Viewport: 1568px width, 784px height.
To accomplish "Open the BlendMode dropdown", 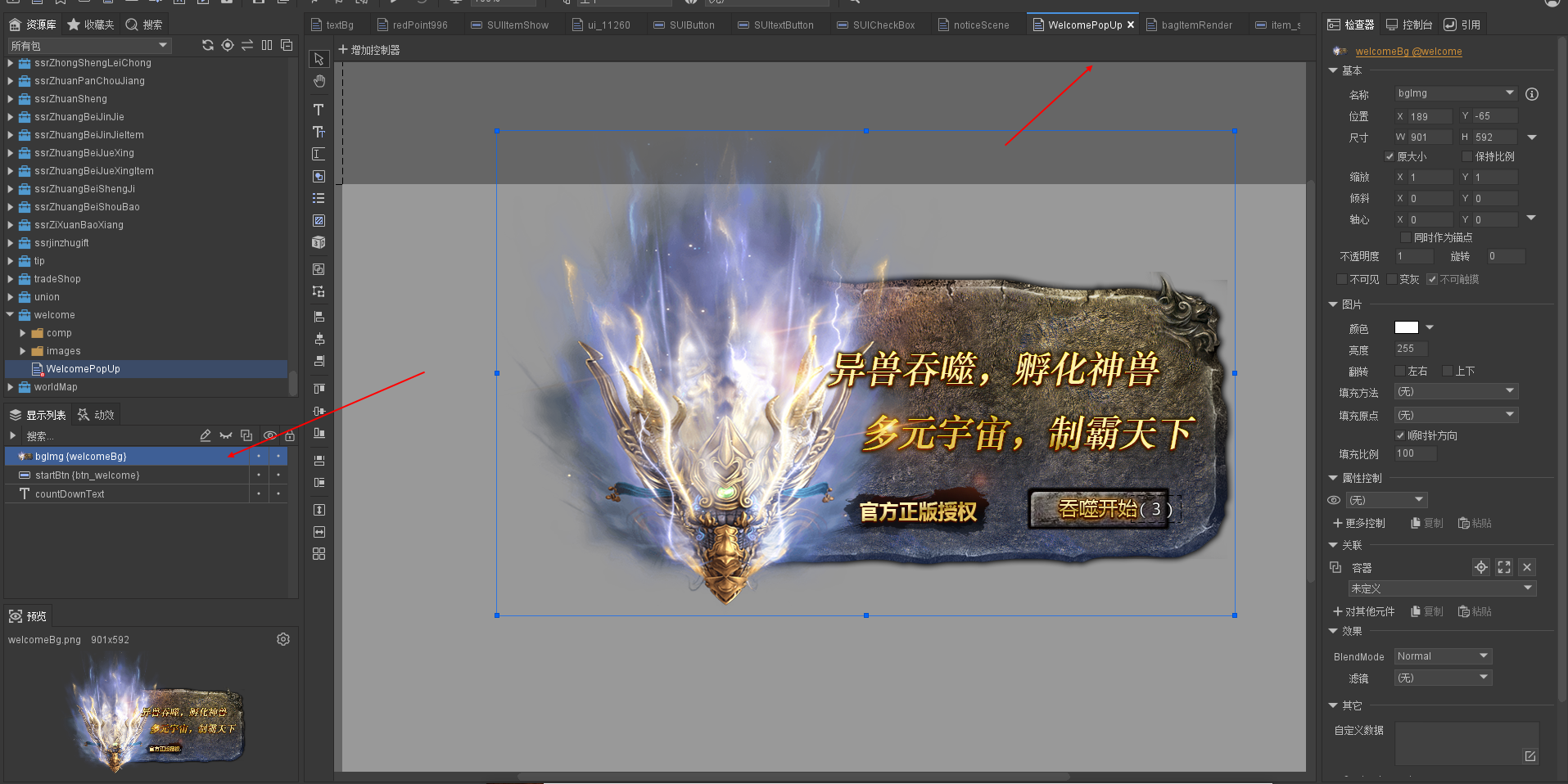I will [1444, 656].
